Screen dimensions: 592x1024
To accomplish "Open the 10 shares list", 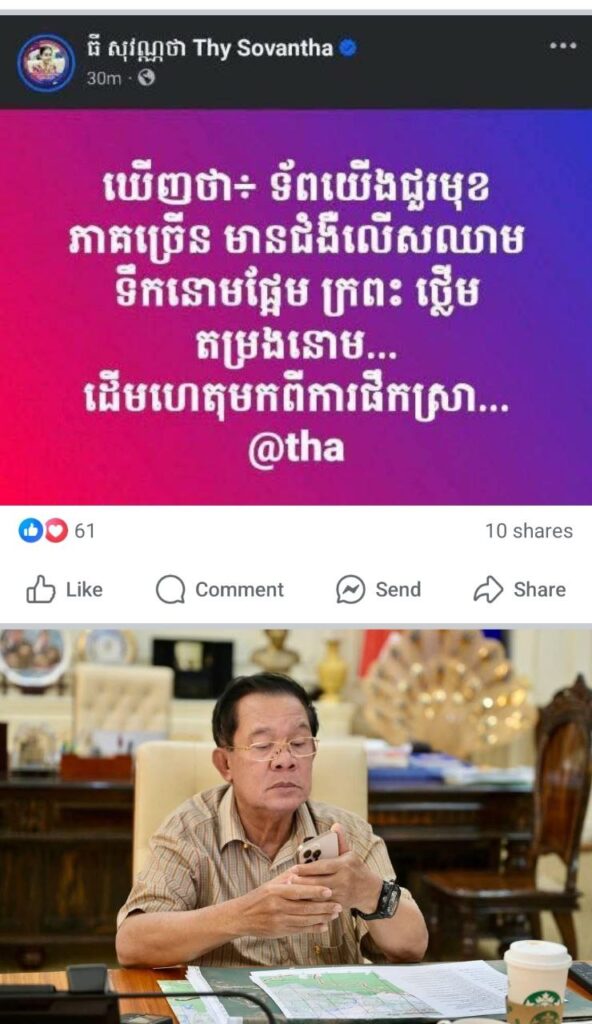I will [529, 531].
